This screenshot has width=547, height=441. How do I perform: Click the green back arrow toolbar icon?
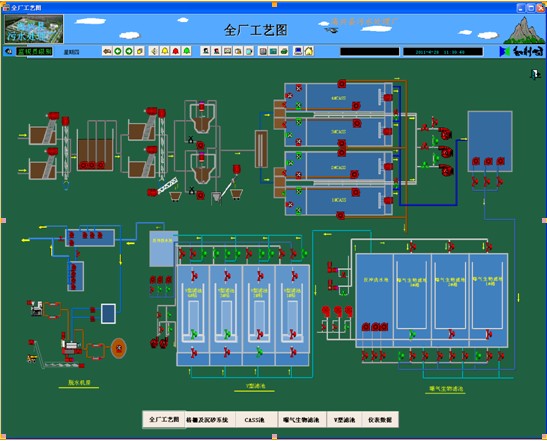(118, 51)
